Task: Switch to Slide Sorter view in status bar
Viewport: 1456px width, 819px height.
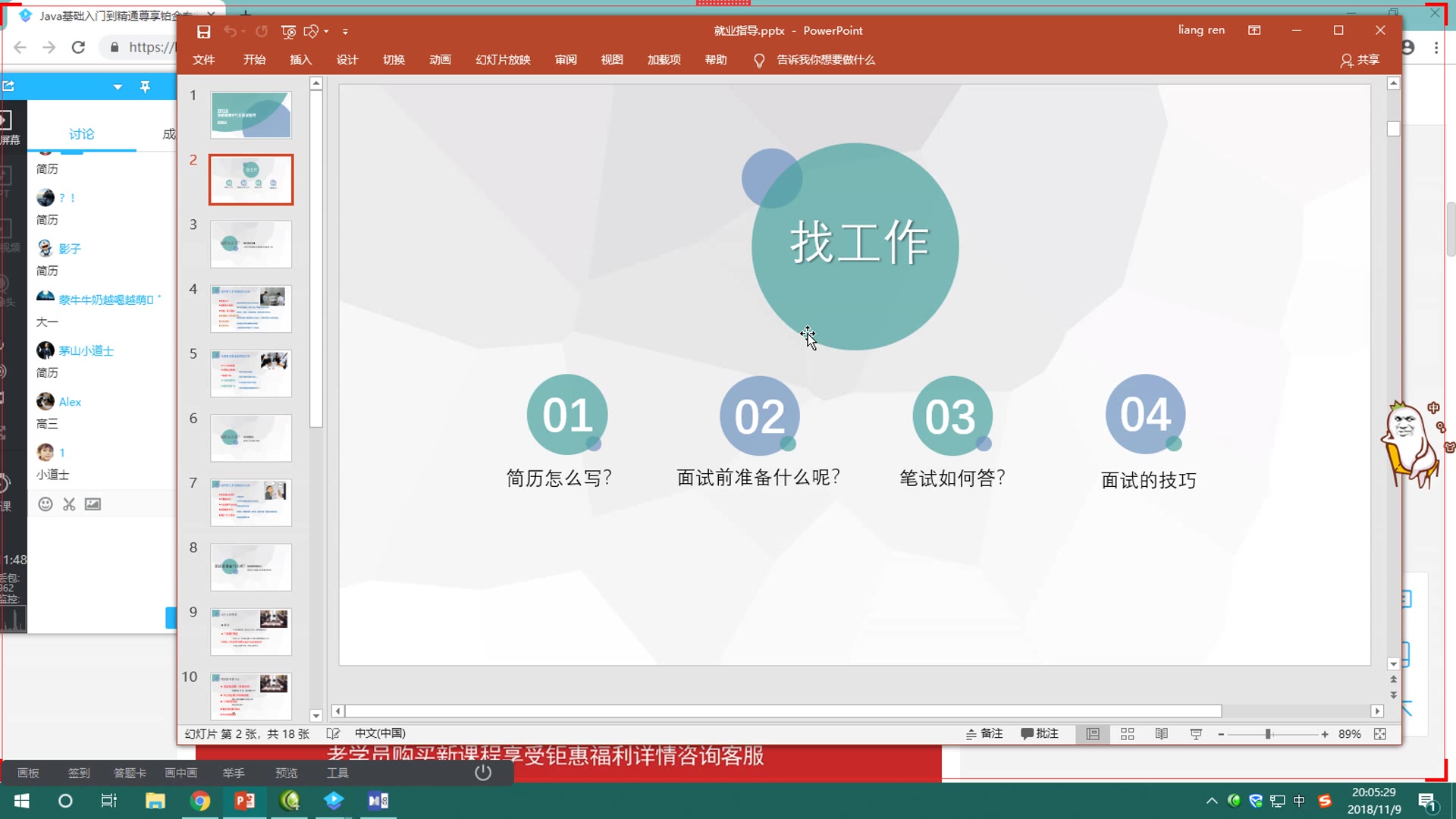Action: coord(1127,733)
